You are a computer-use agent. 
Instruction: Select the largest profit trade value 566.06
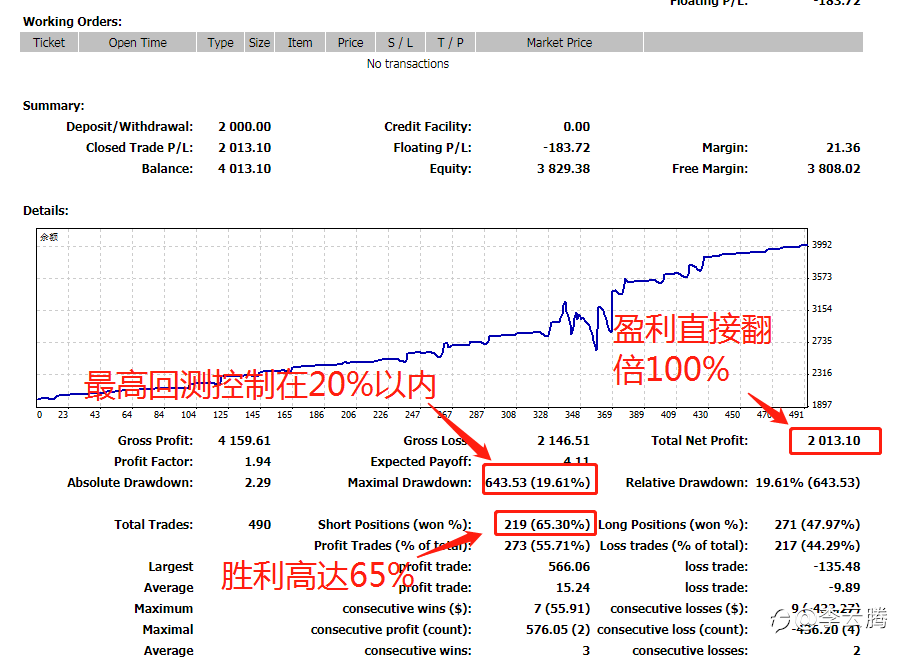pyautogui.click(x=569, y=567)
